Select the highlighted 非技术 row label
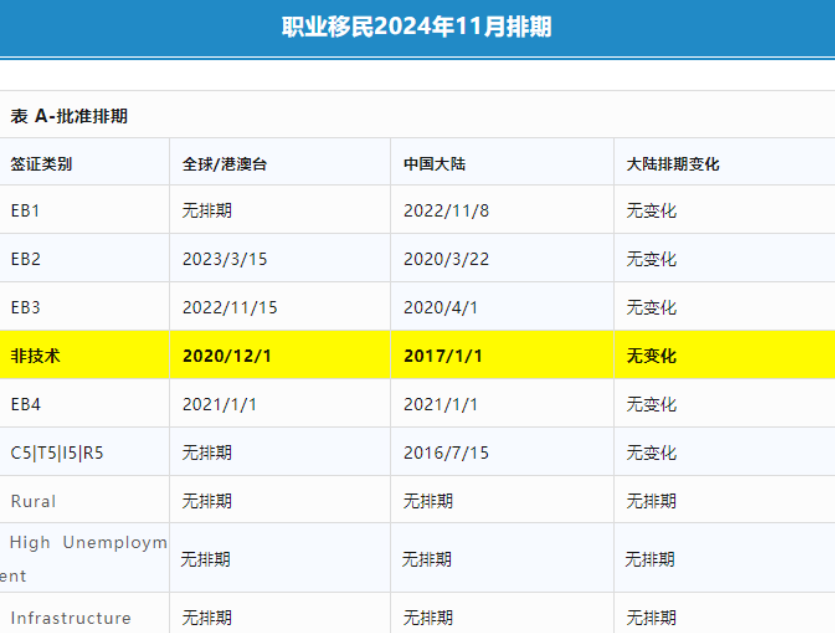Viewport: 835px width, 633px height. tap(35, 356)
